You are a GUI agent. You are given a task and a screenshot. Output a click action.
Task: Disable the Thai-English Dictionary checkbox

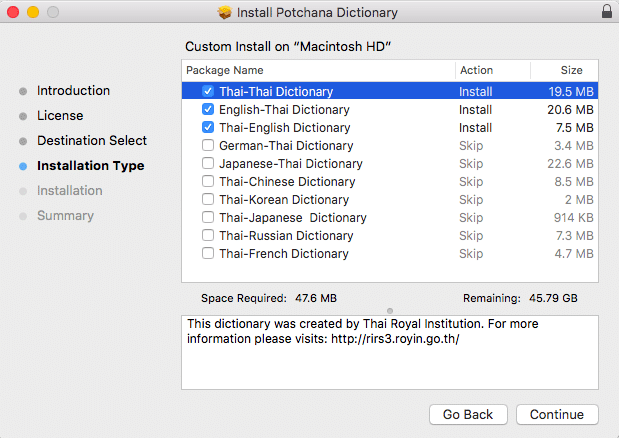tap(208, 127)
